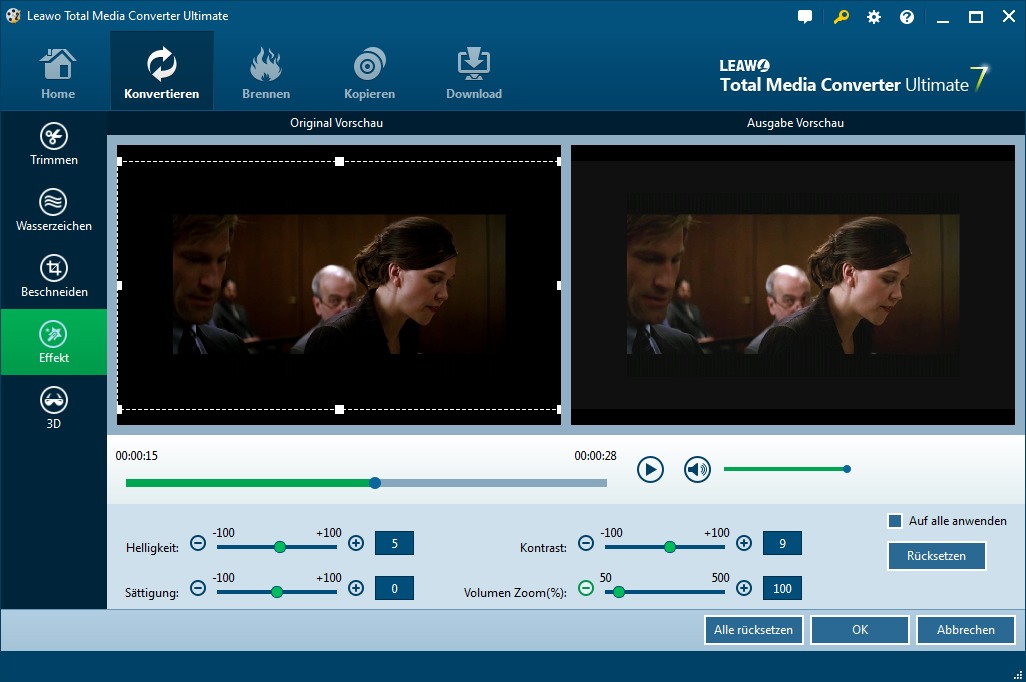This screenshot has height=682, width=1026.
Task: Open the 3D settings panel
Action: (x=54, y=408)
